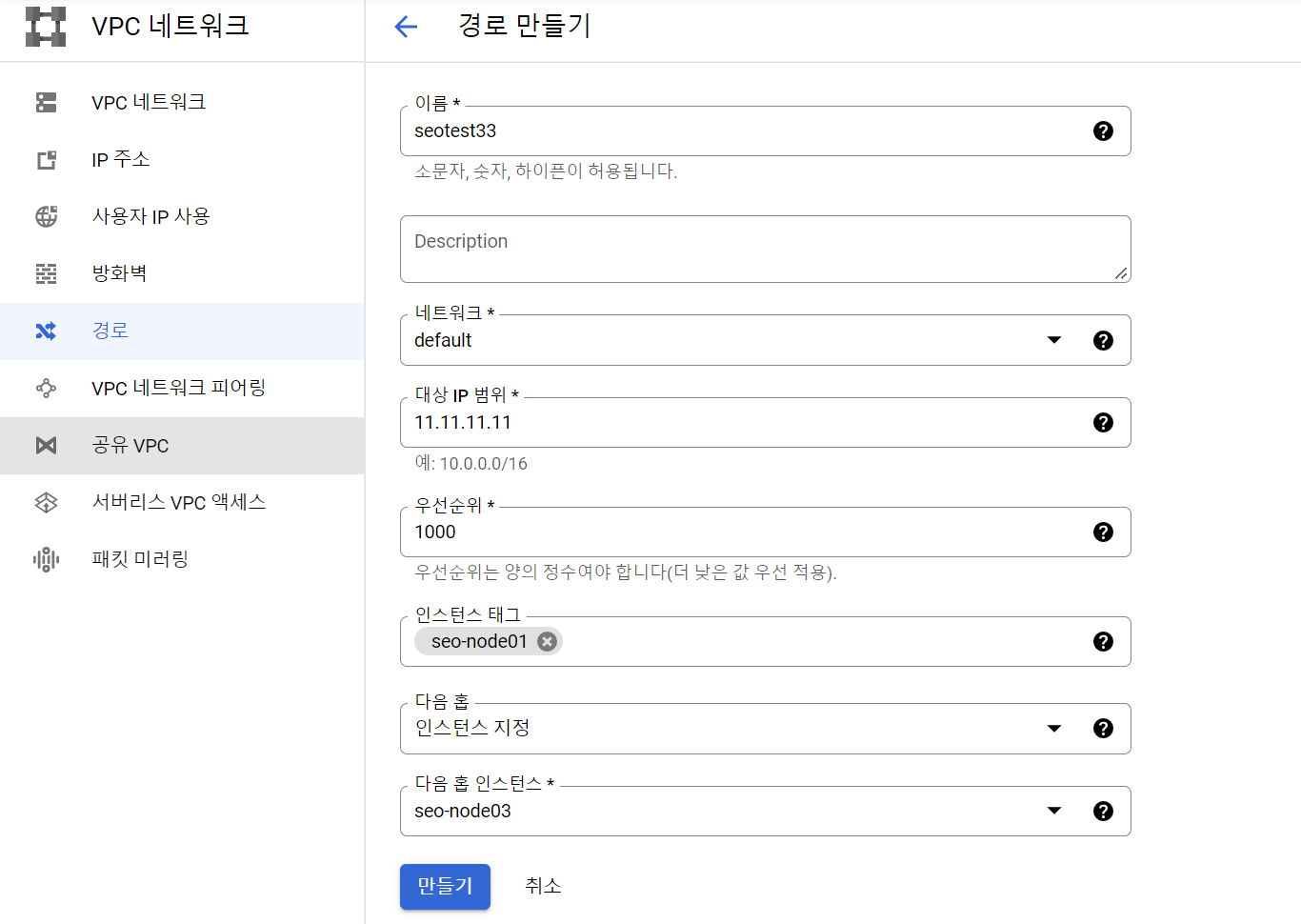Open the 다음 홉 dropdown
The width and height of the screenshot is (1301, 924).
click(x=1054, y=728)
